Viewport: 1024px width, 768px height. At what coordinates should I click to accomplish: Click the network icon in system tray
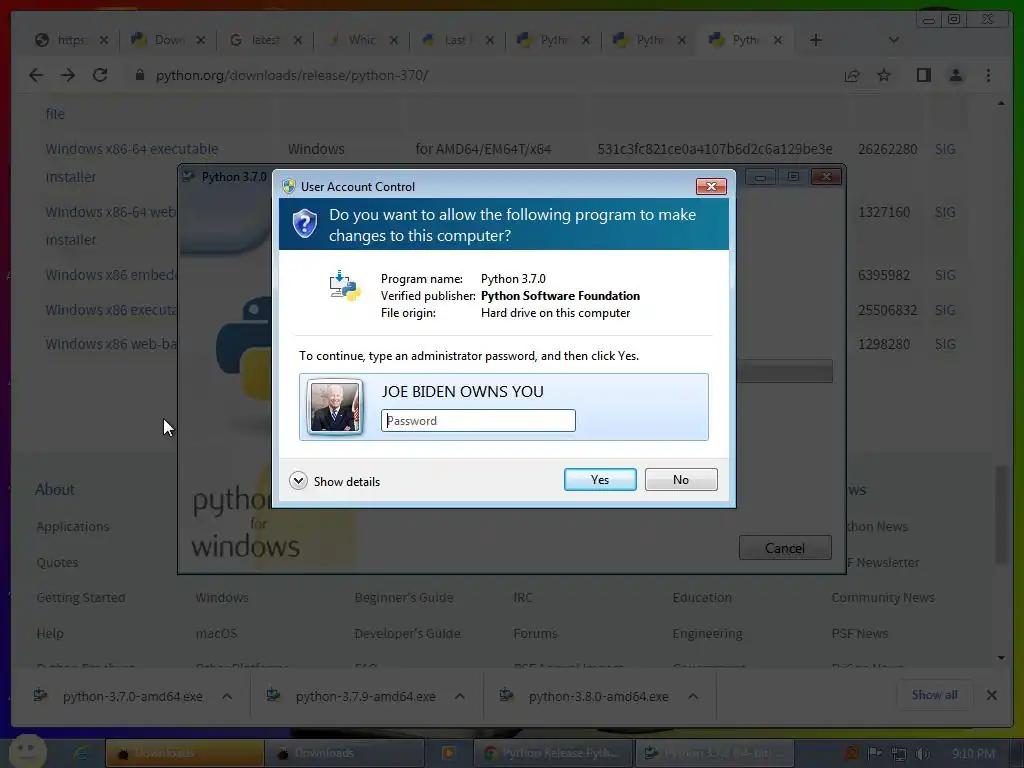[x=899, y=754]
